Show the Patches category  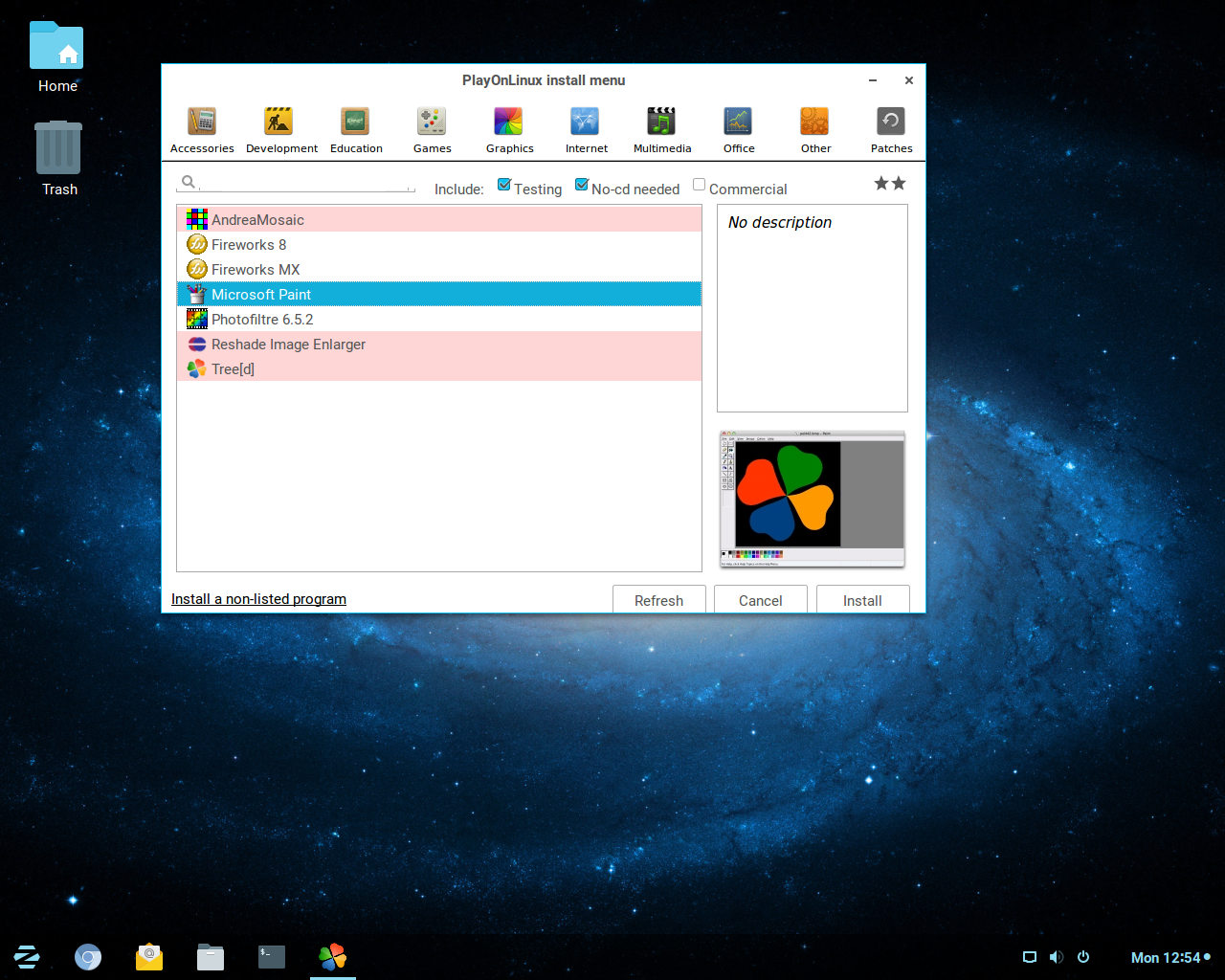click(890, 129)
